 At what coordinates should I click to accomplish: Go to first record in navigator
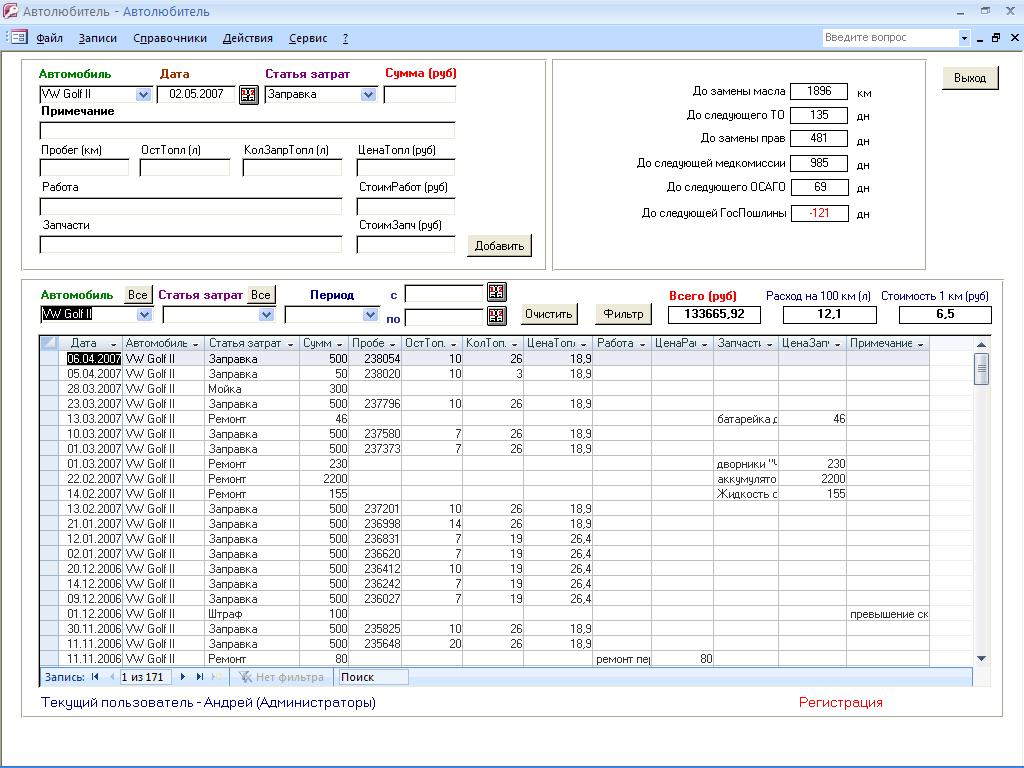(x=95, y=677)
